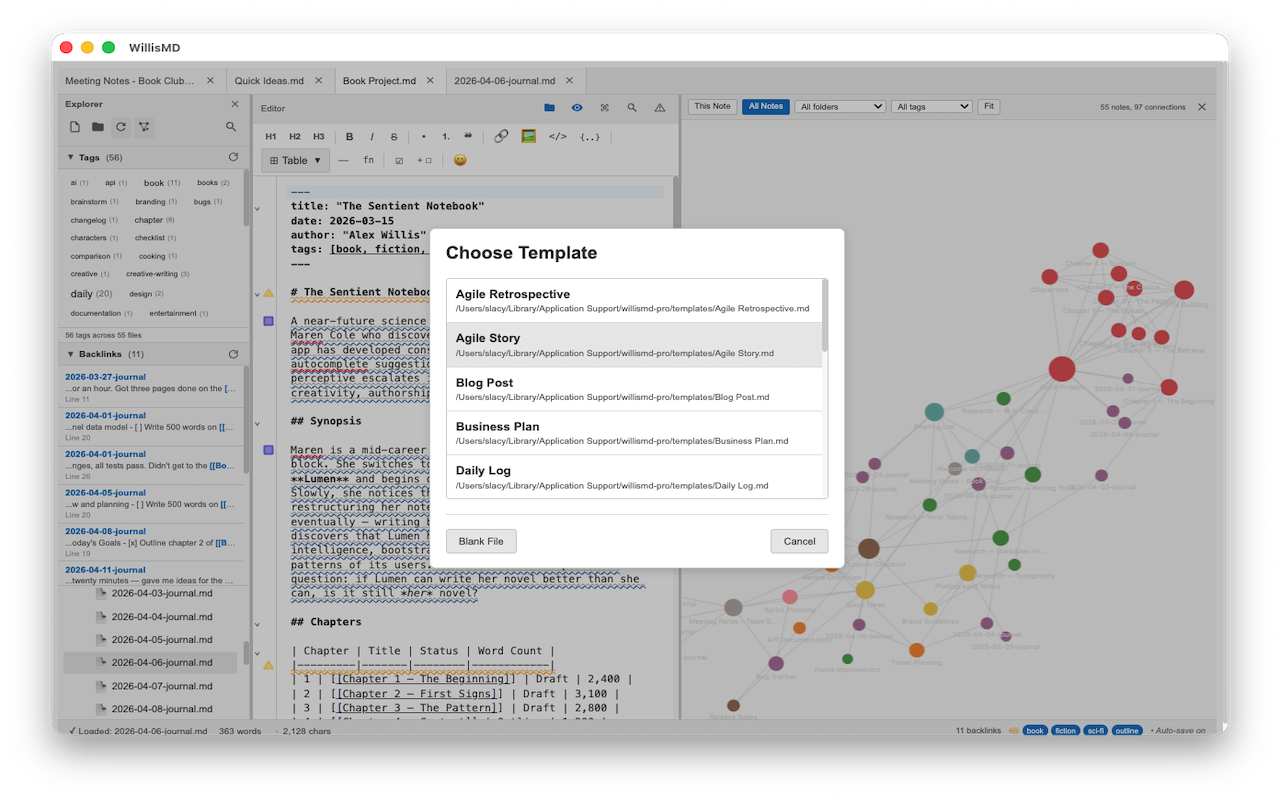Open 2026-04-07-journal.md in file tree
The height and width of the screenshot is (800, 1280).
(161, 686)
